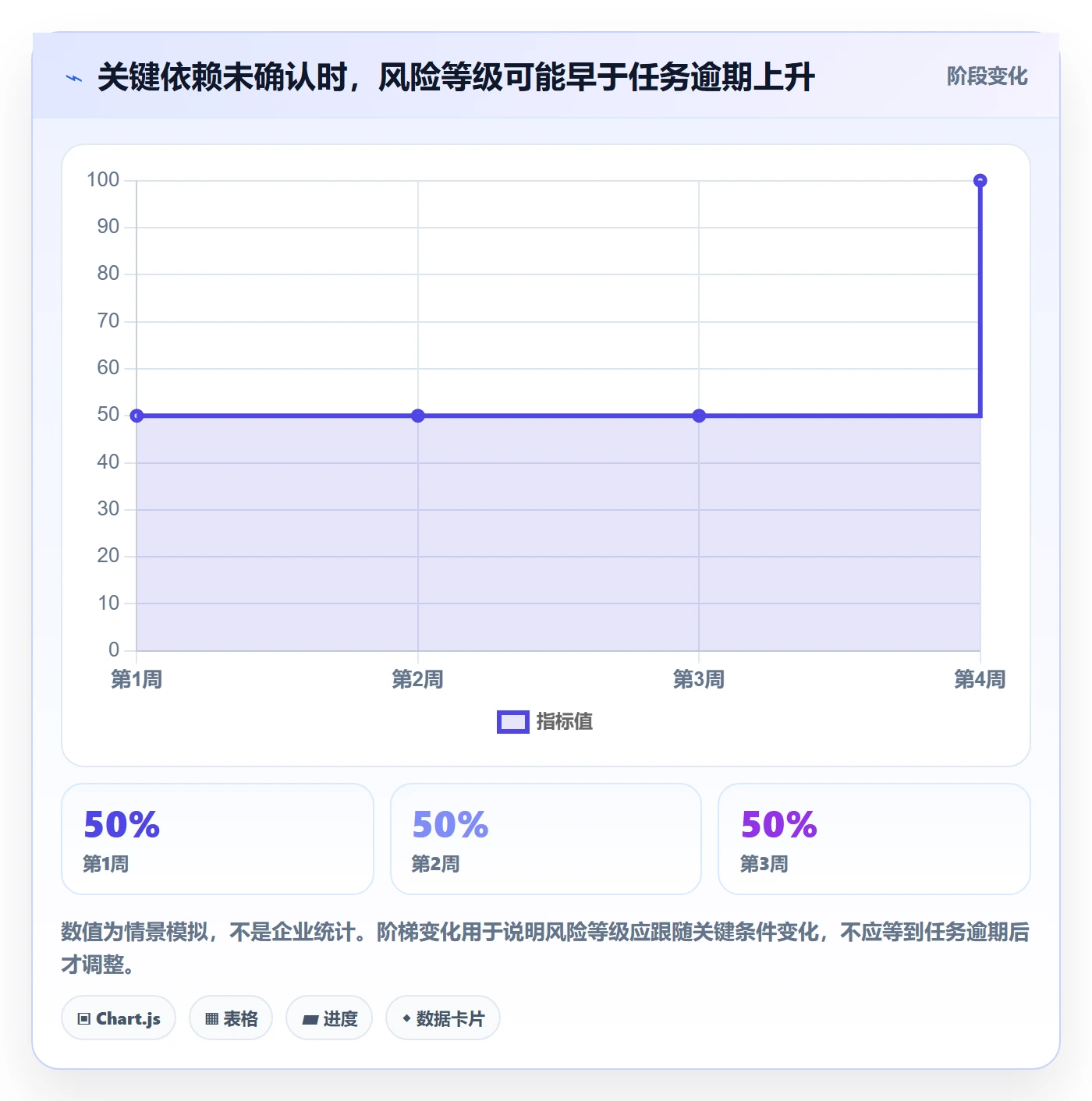
Task: Click the x-axis label 第1周
Action: [x=136, y=680]
